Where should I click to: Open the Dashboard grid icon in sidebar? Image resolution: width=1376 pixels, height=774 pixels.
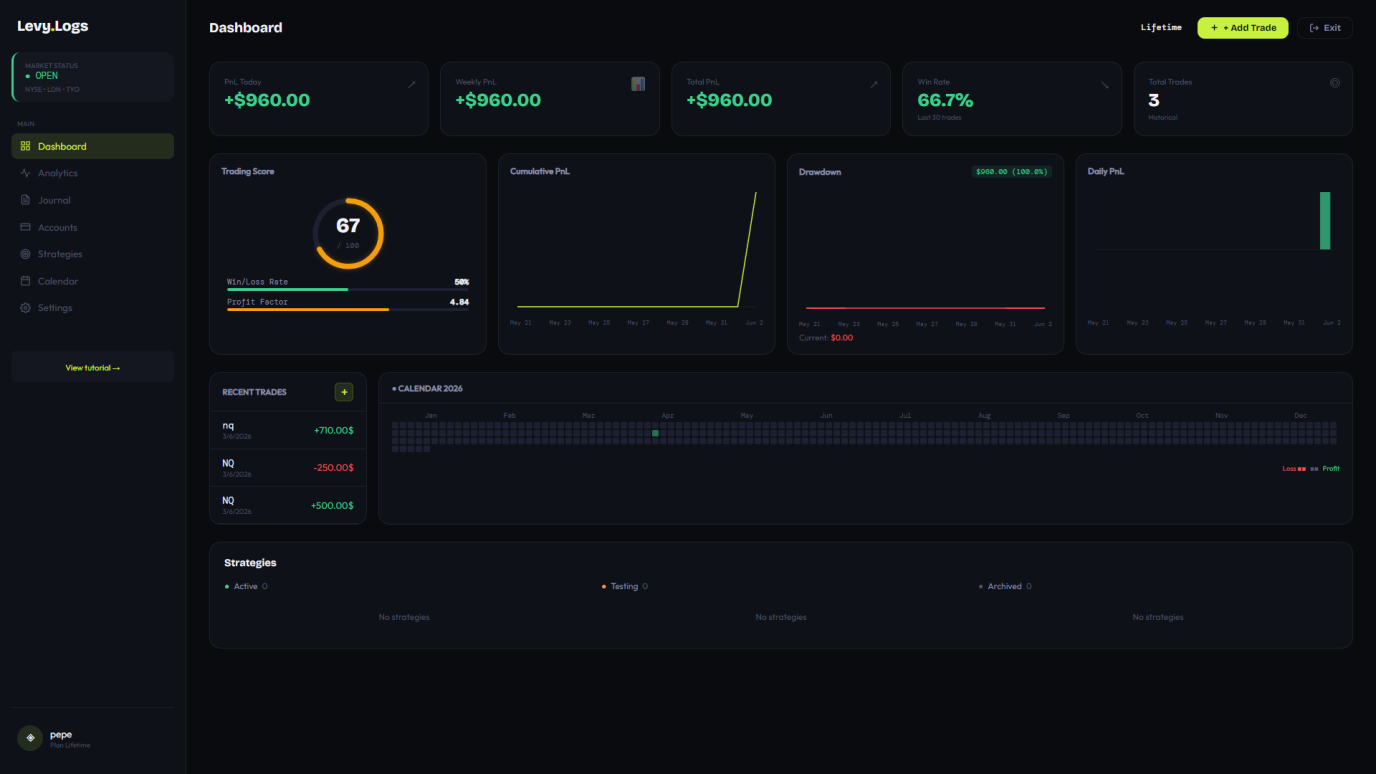(x=26, y=146)
